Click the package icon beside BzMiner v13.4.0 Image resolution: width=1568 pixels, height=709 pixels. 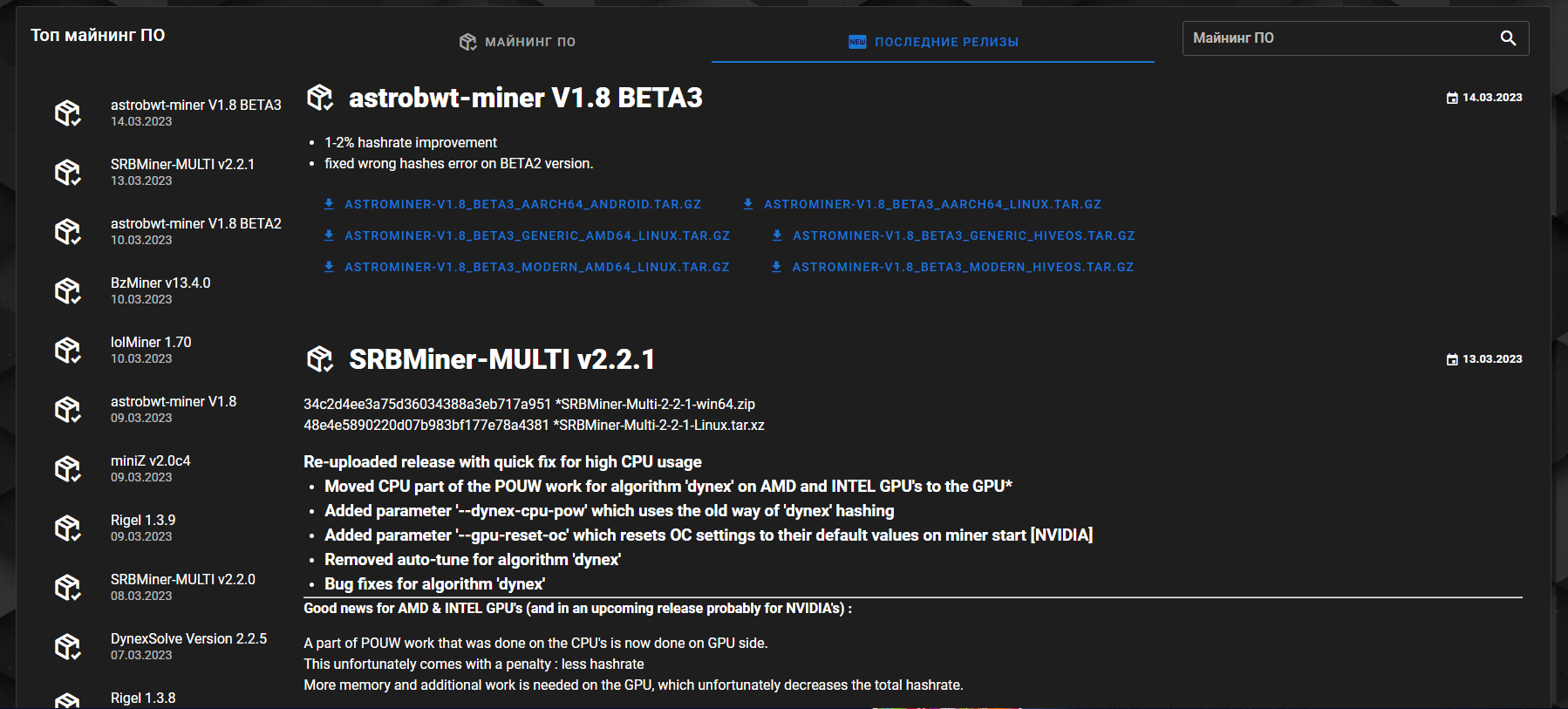click(68, 290)
